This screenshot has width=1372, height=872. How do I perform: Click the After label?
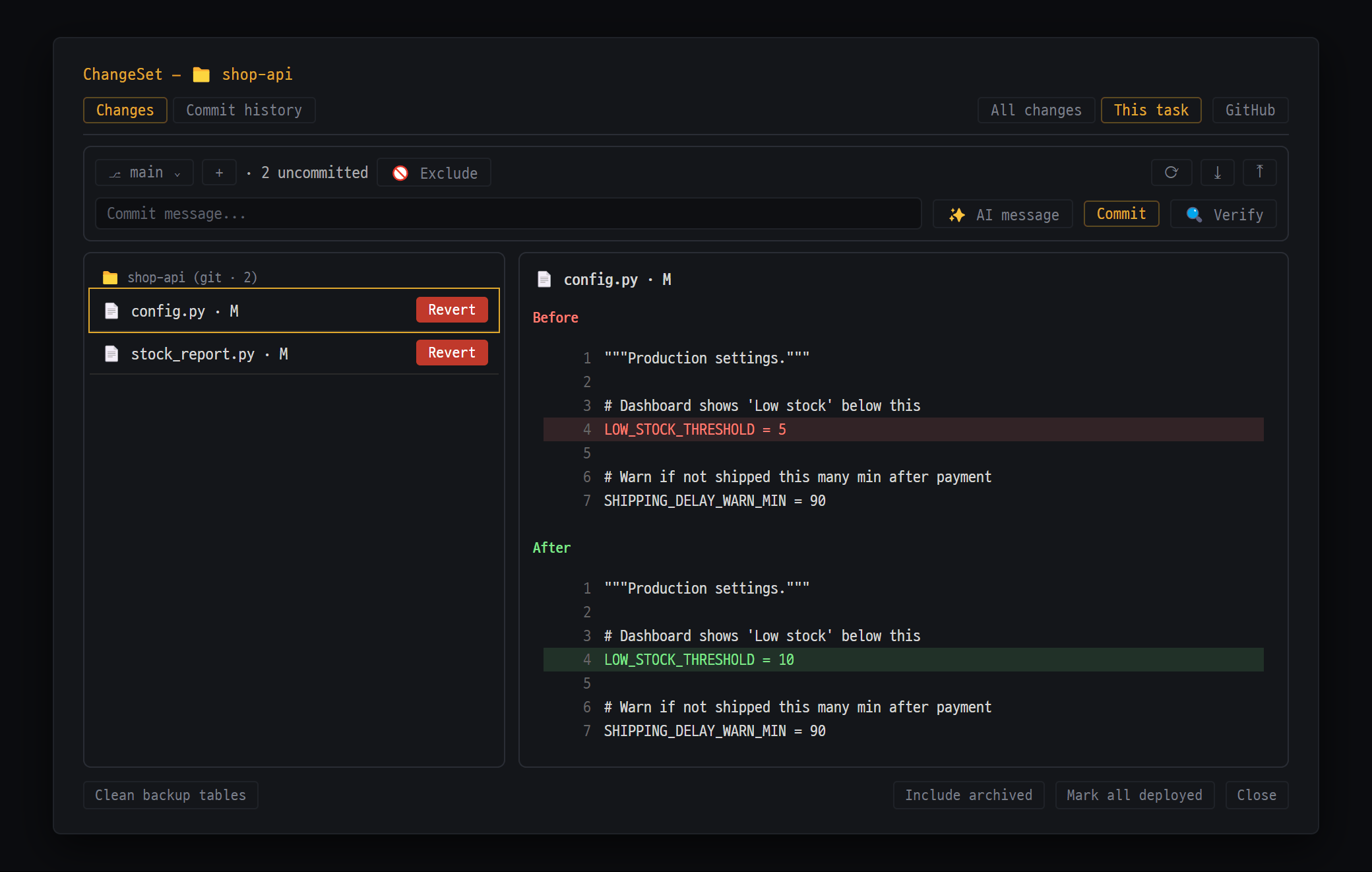pyautogui.click(x=551, y=548)
